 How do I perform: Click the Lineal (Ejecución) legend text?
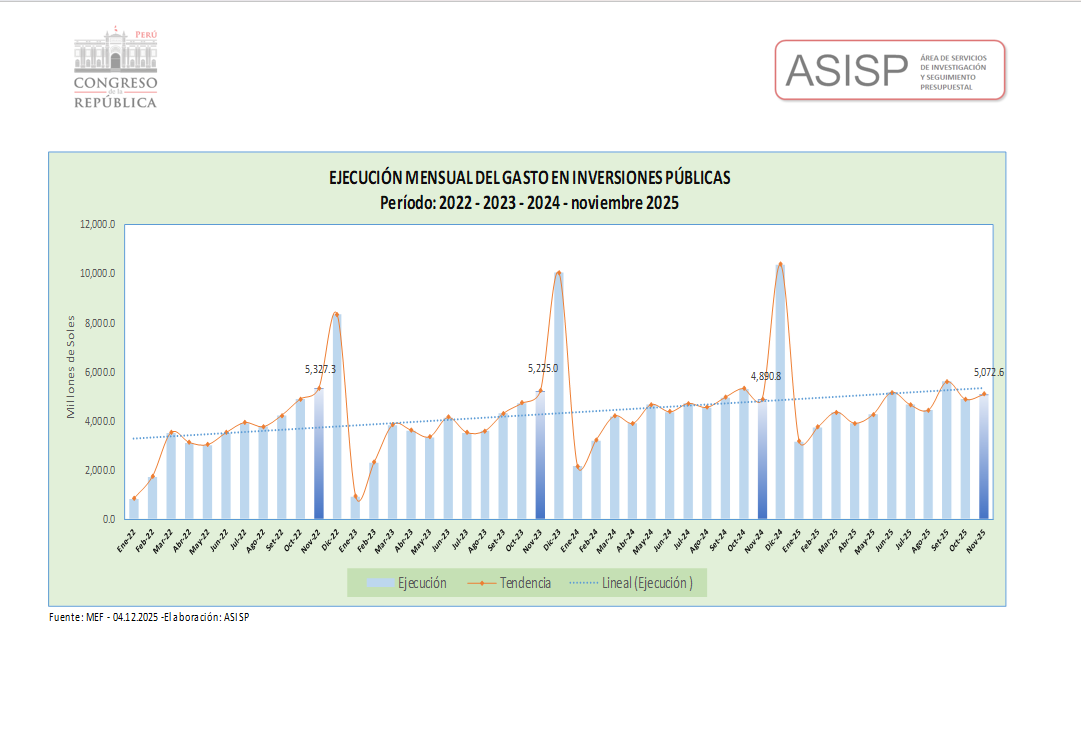(x=648, y=583)
